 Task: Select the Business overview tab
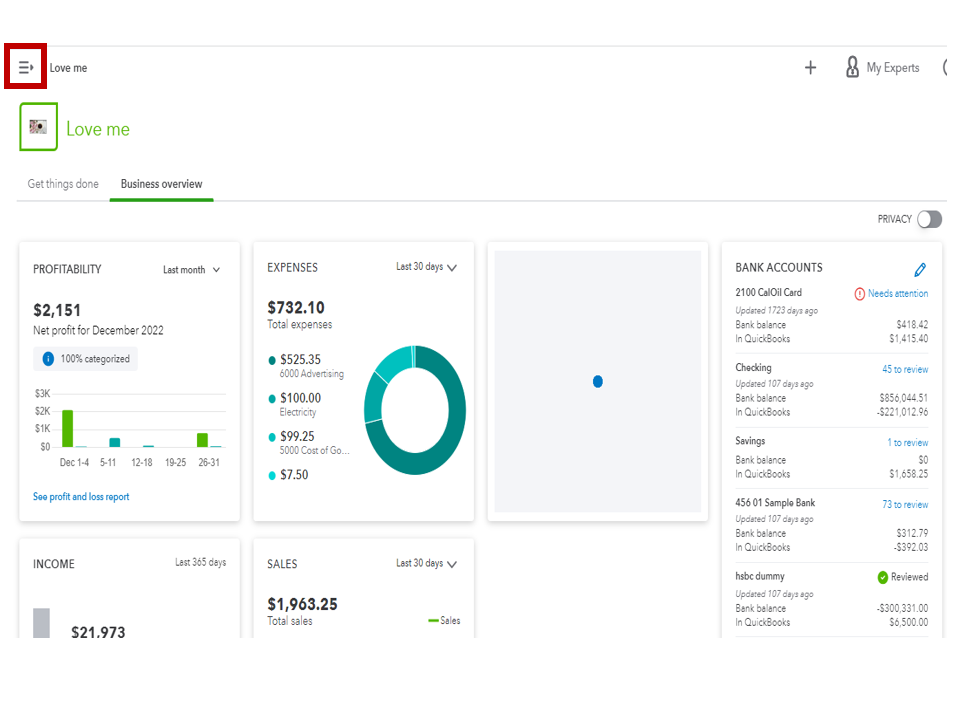pos(161,184)
